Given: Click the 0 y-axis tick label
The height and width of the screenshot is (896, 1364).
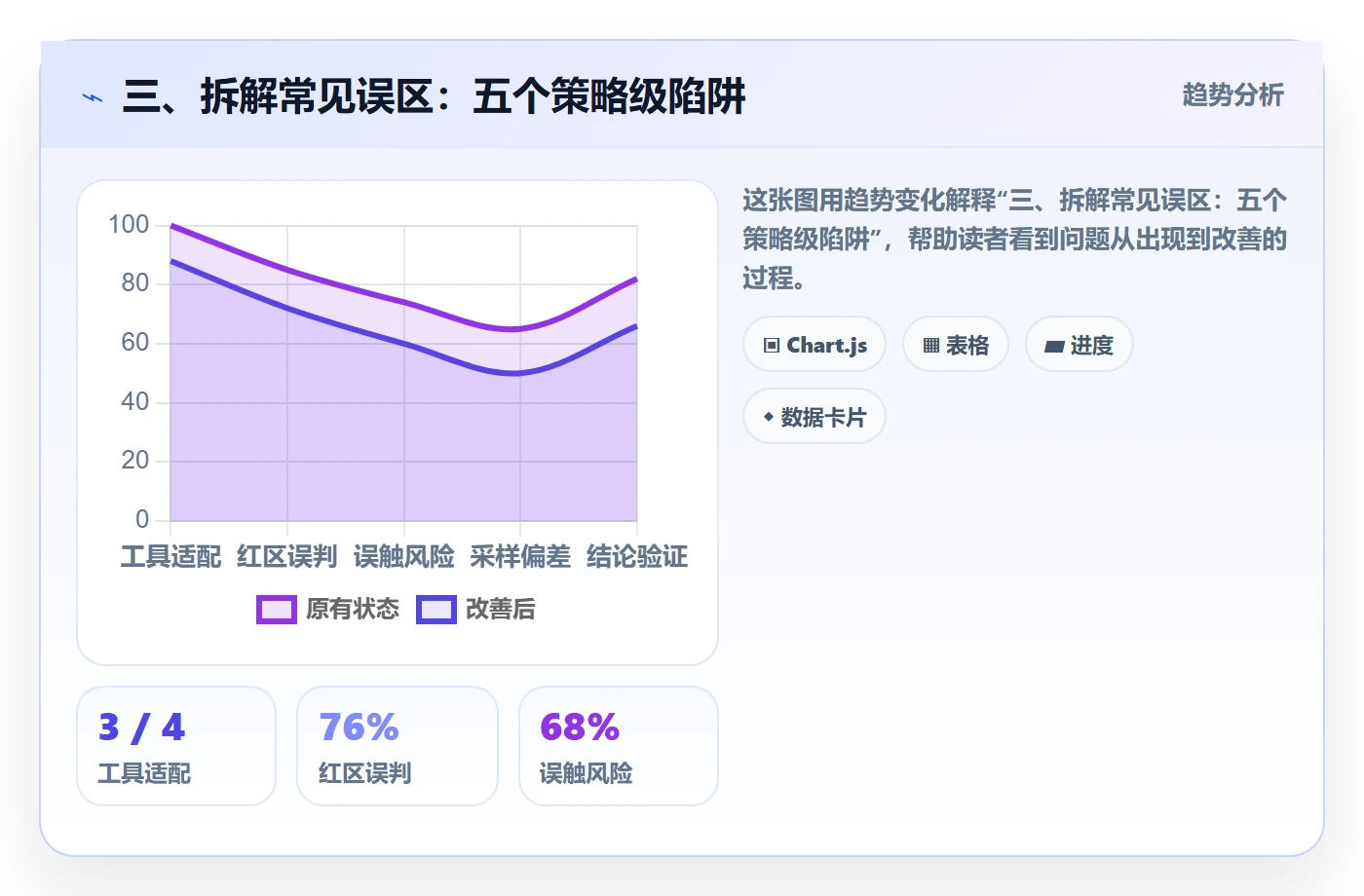Looking at the screenshot, I should [x=142, y=520].
